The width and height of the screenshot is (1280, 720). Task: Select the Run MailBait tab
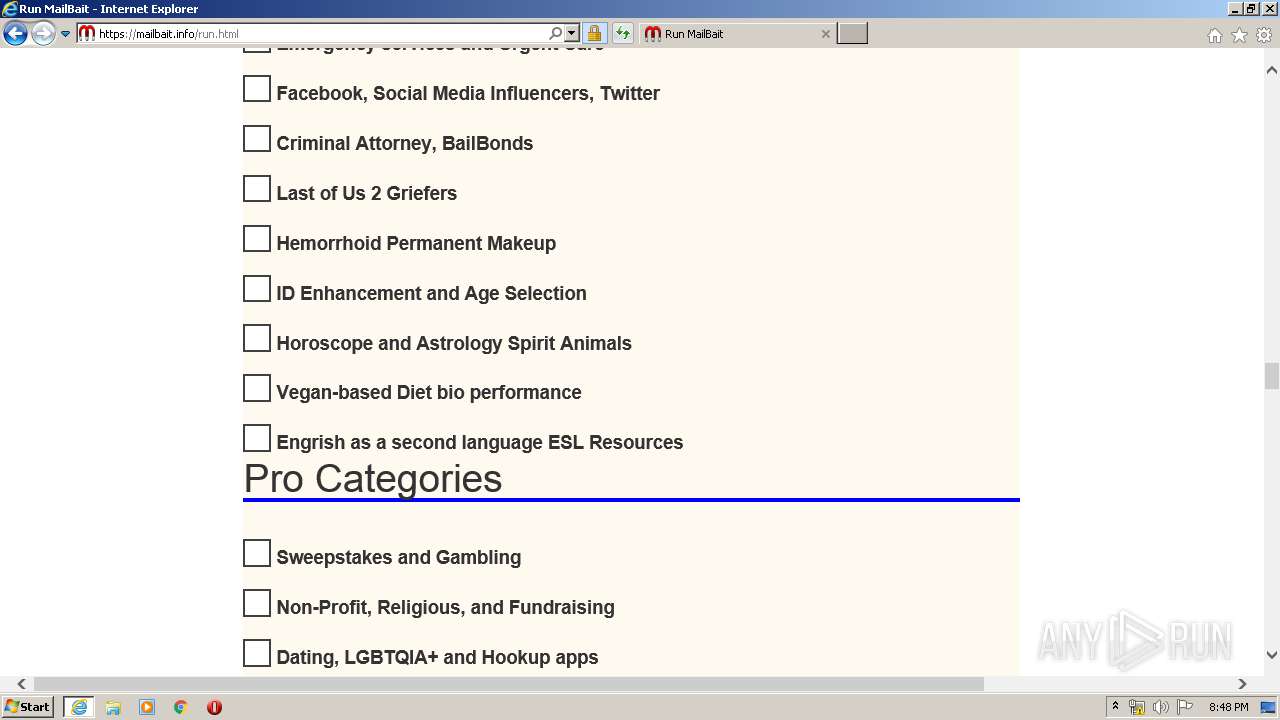point(737,33)
